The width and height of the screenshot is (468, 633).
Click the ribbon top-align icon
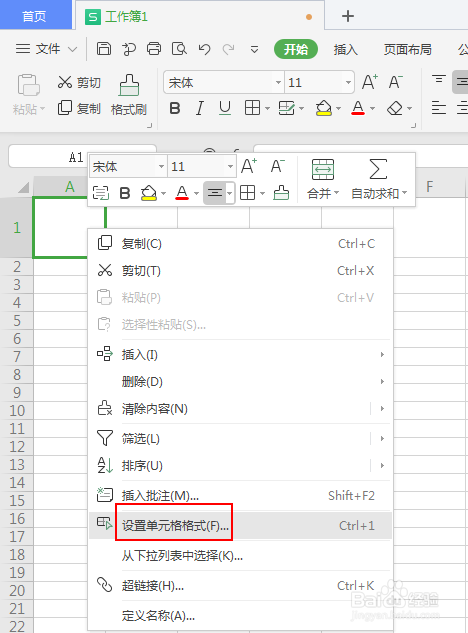(439, 79)
